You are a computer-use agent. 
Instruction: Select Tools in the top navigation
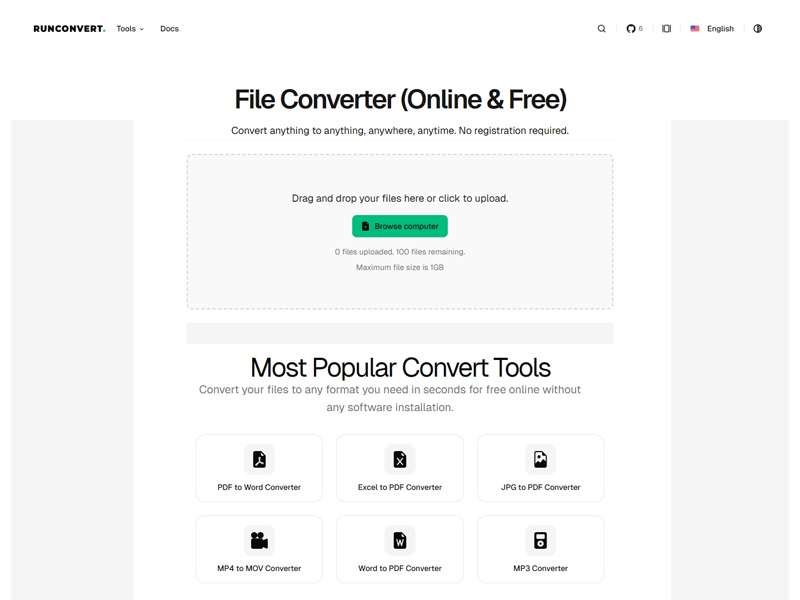(x=125, y=28)
